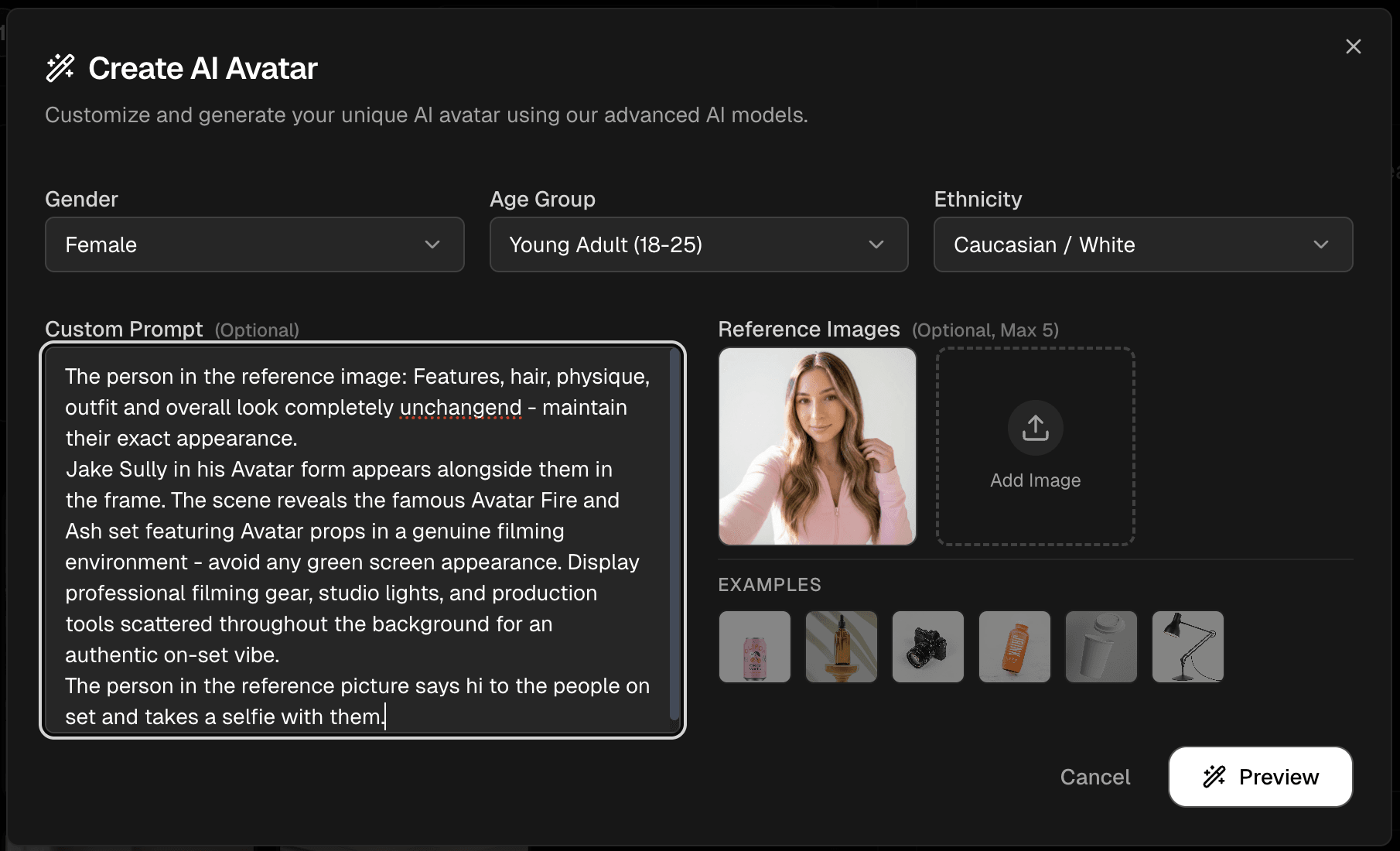Click the wand icon inside Preview button
The width and height of the screenshot is (1400, 851).
pos(1214,777)
